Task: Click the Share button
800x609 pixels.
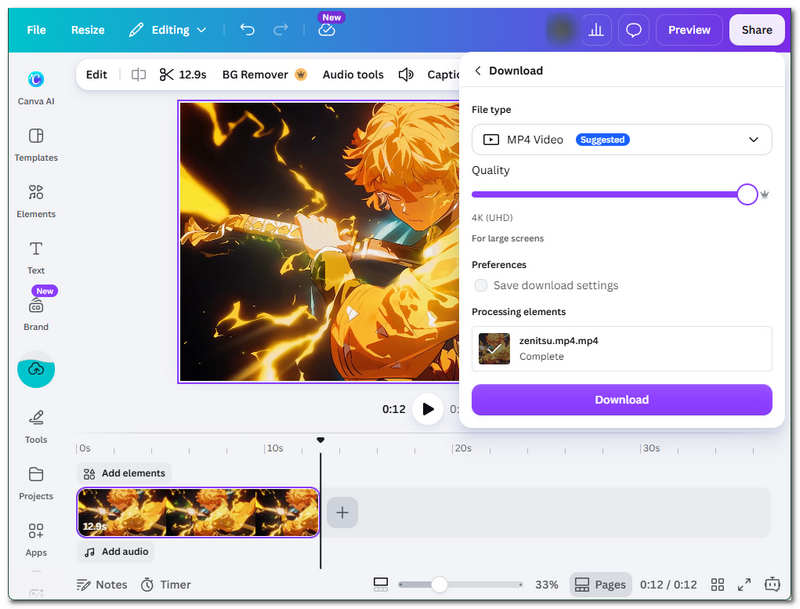Action: [757, 30]
